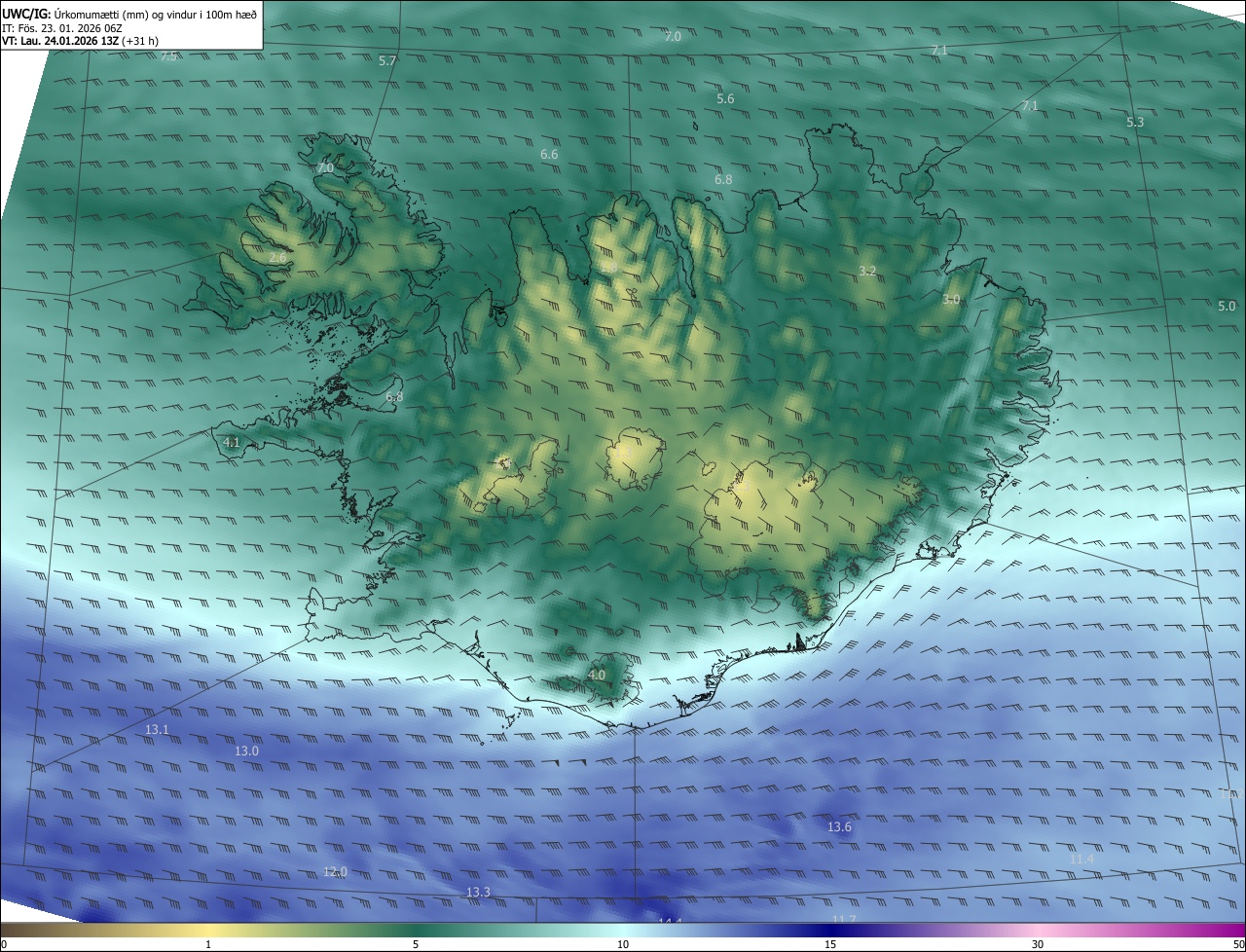The height and width of the screenshot is (952, 1246).
Task: Click the 3.0 value label in east Iceland
Action: (x=951, y=300)
